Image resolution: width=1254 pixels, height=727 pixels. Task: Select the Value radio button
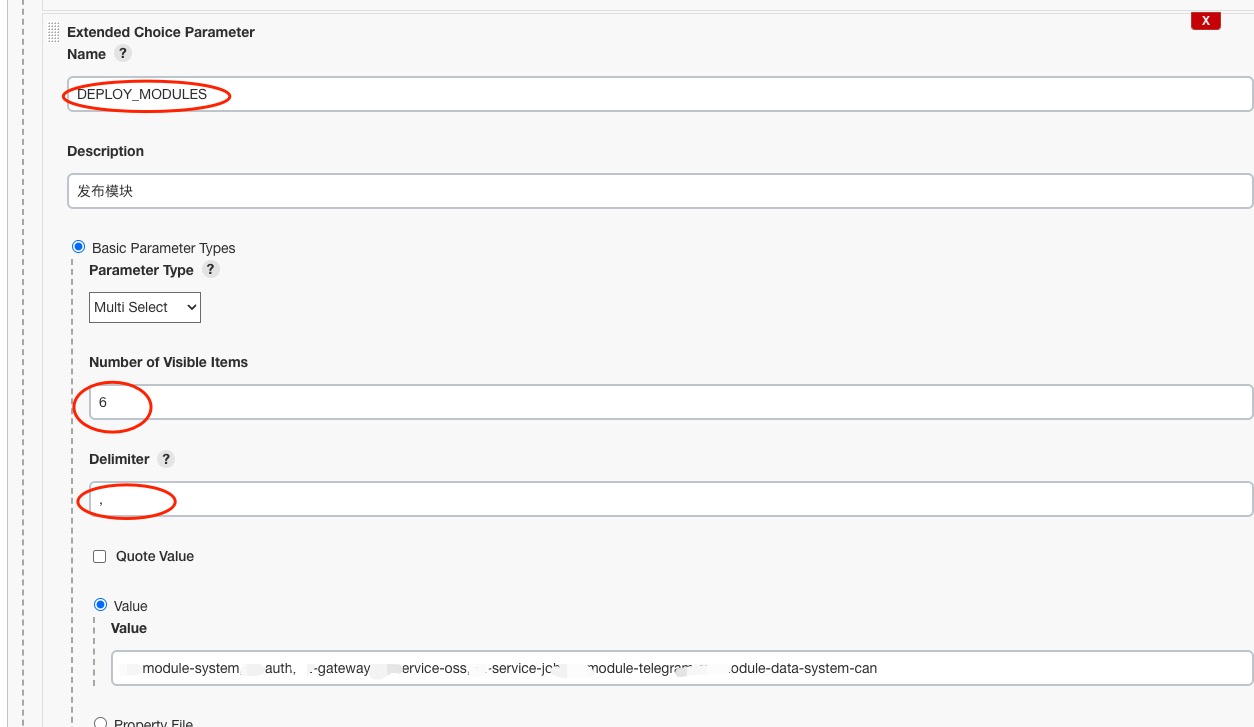coord(101,605)
